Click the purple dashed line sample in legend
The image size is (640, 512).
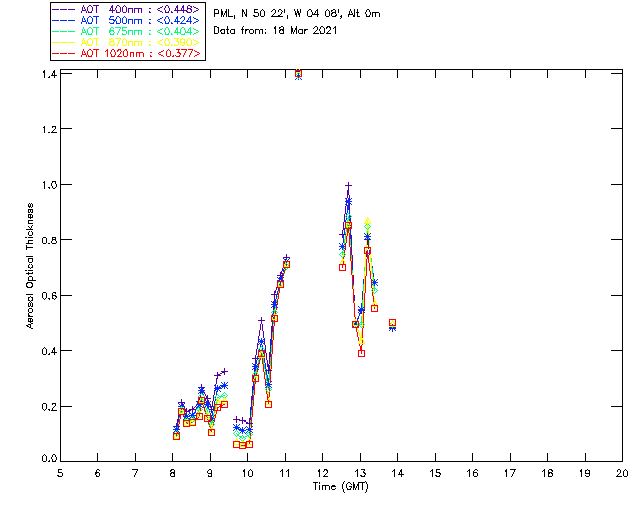64,9
